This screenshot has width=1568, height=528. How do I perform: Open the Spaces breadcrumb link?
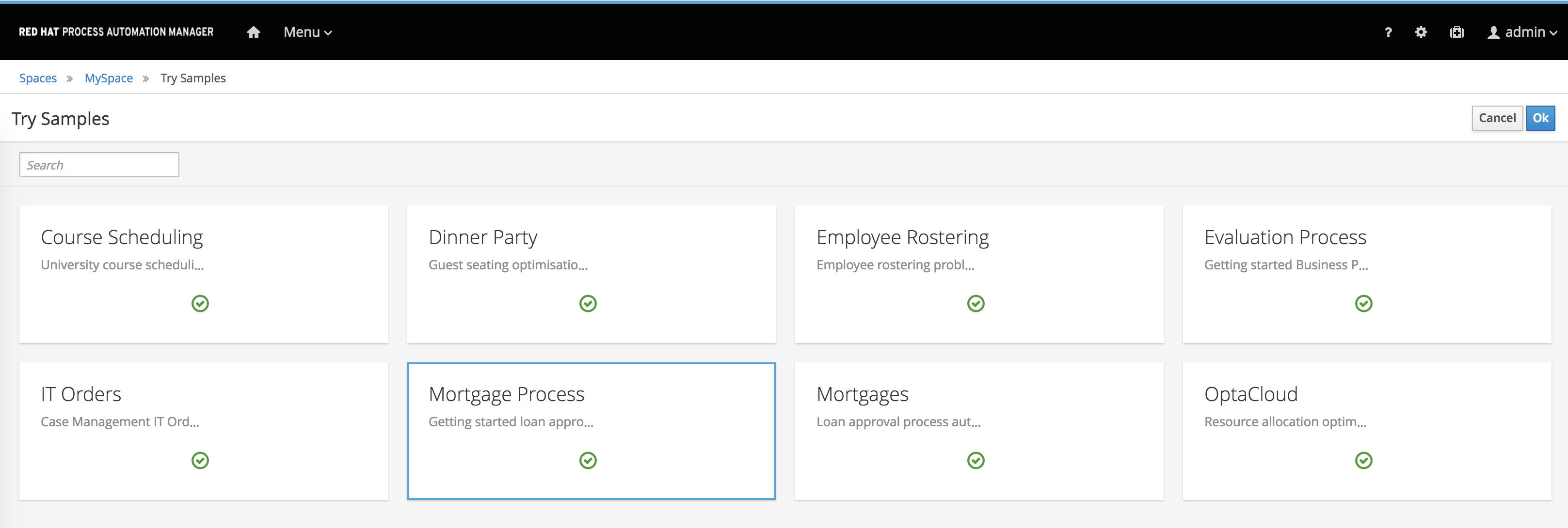[38, 78]
